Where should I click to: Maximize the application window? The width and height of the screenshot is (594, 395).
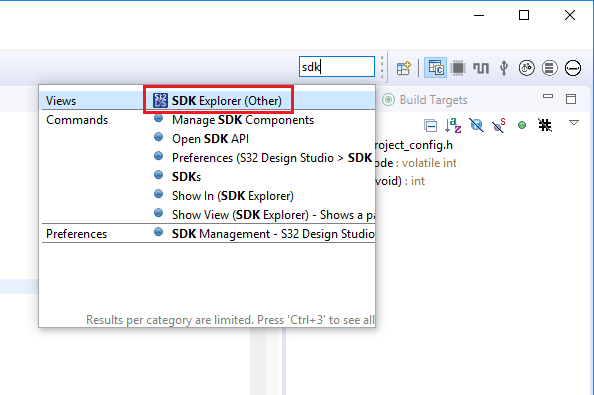coord(524,15)
